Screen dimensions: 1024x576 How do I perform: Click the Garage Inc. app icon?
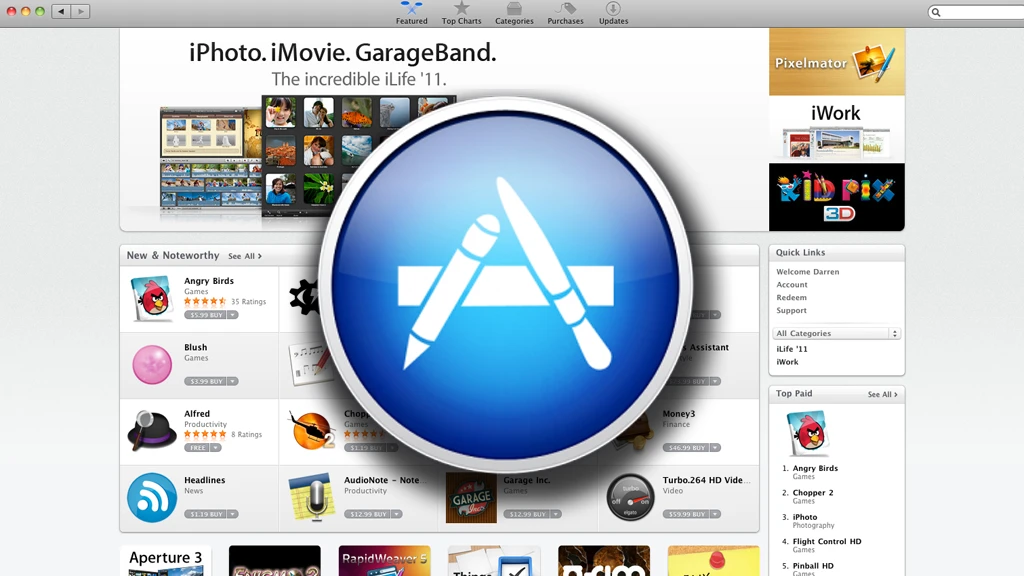(x=471, y=498)
